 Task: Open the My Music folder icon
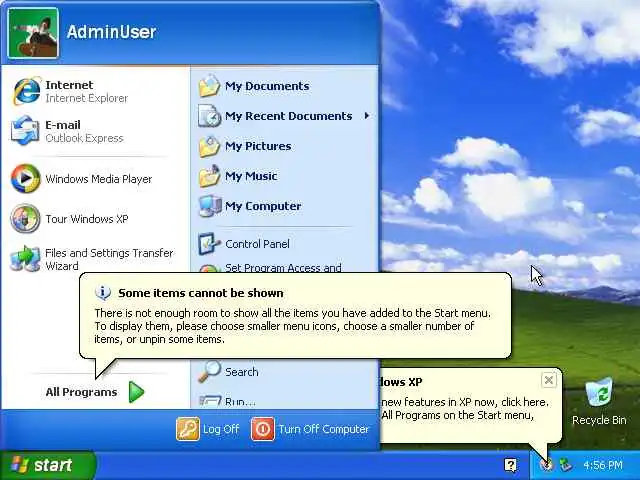pos(209,176)
